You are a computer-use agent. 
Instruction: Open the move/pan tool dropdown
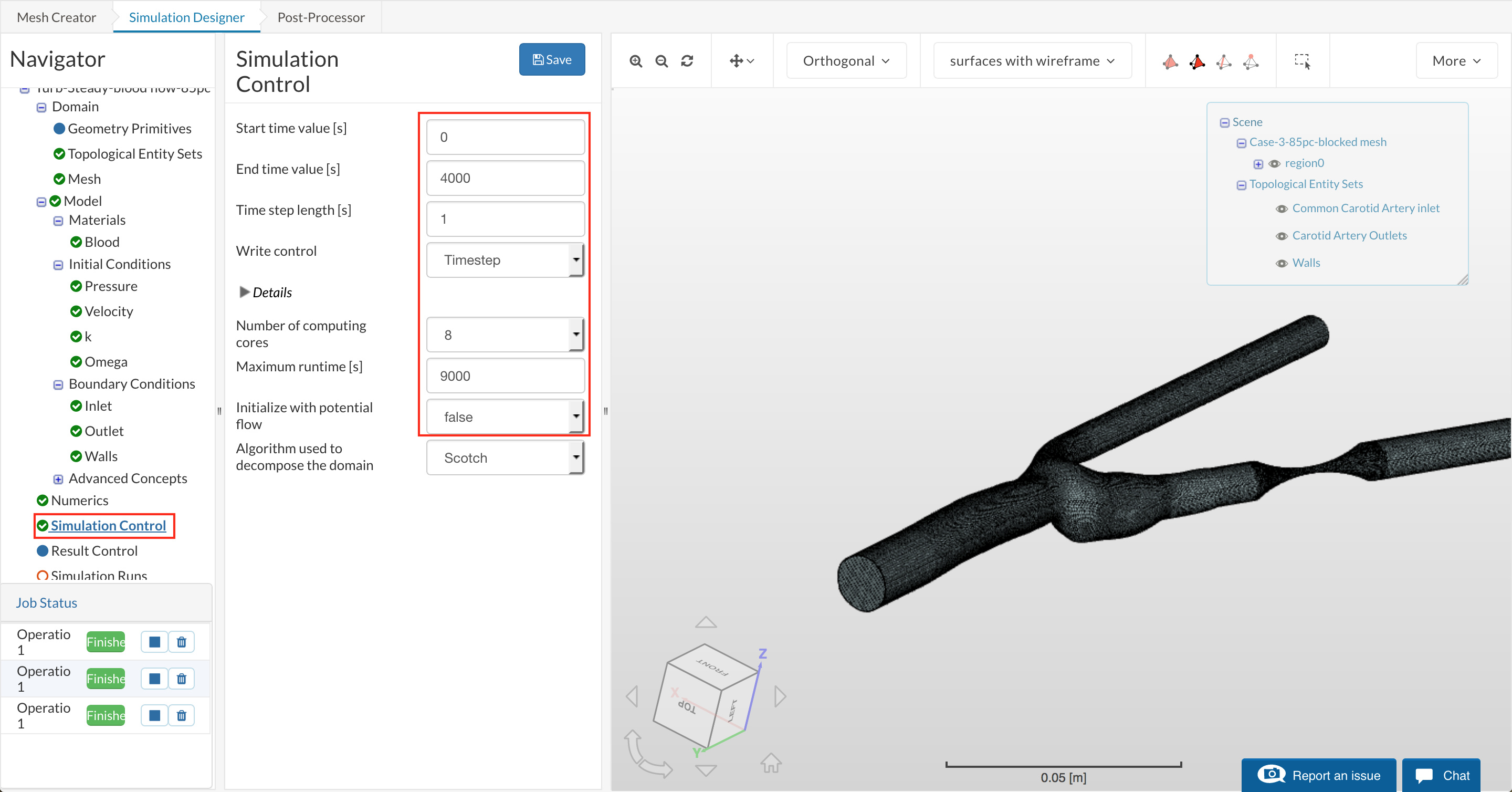(x=742, y=61)
